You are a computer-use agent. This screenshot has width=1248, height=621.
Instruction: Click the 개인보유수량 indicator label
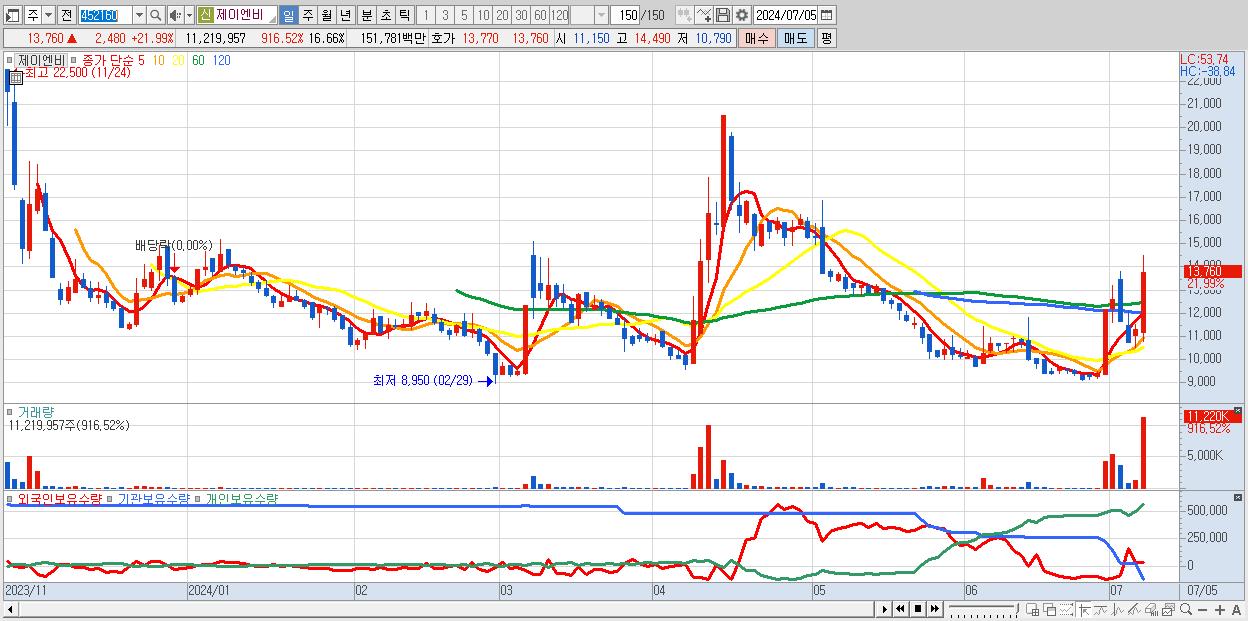(242, 498)
